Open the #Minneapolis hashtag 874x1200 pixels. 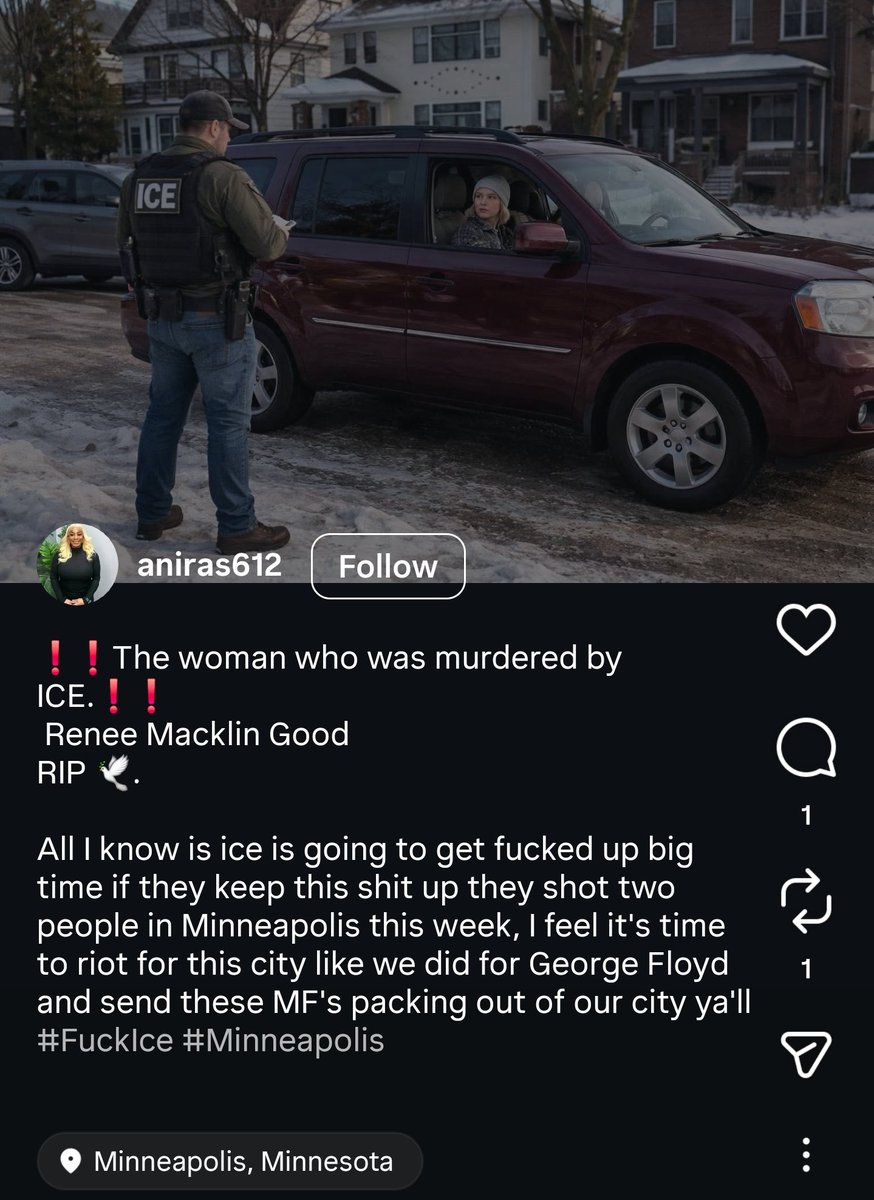click(x=284, y=1040)
